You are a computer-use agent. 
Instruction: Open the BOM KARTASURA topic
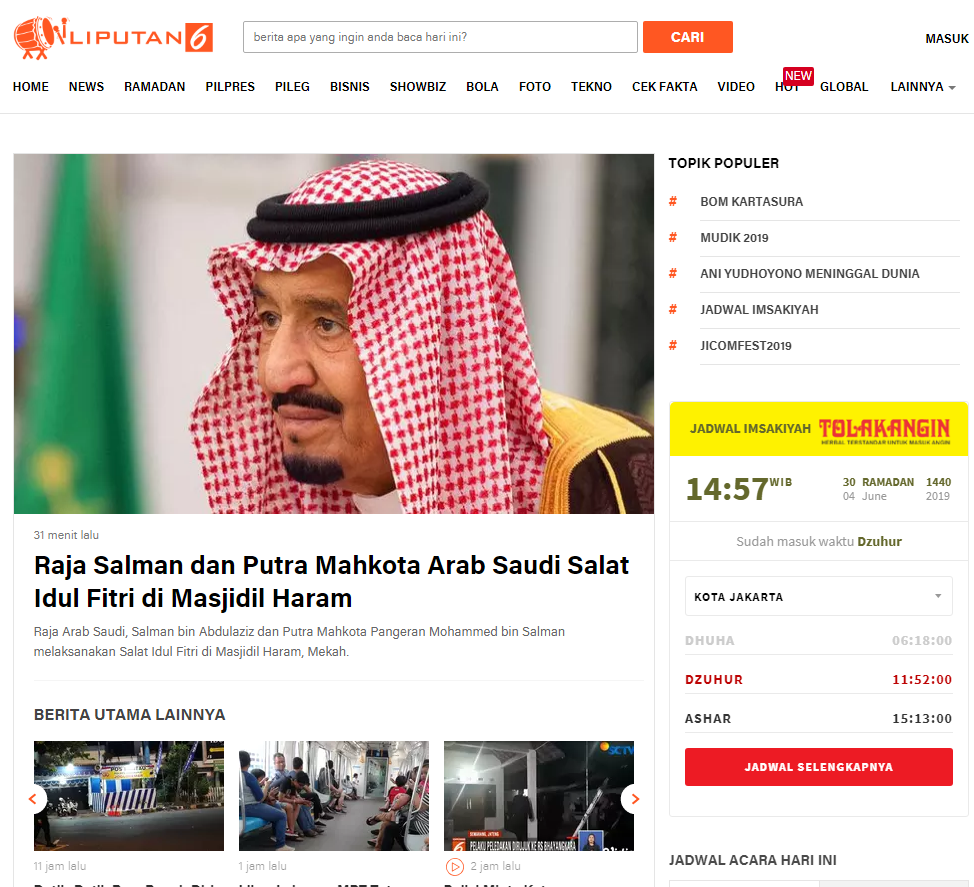[x=752, y=202]
